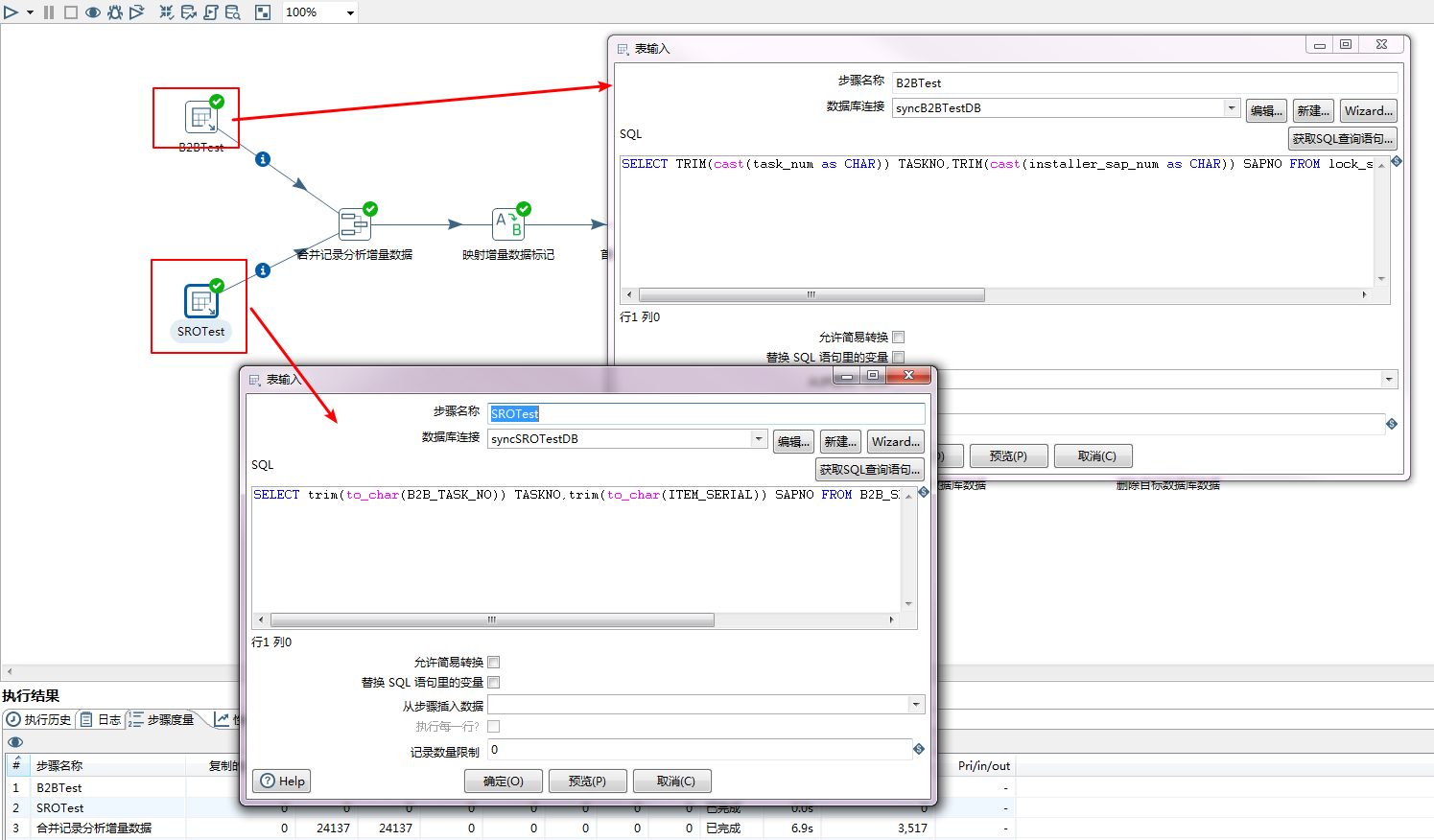The width and height of the screenshot is (1434, 840).
Task: Pause the running transformation
Action: 49,12
